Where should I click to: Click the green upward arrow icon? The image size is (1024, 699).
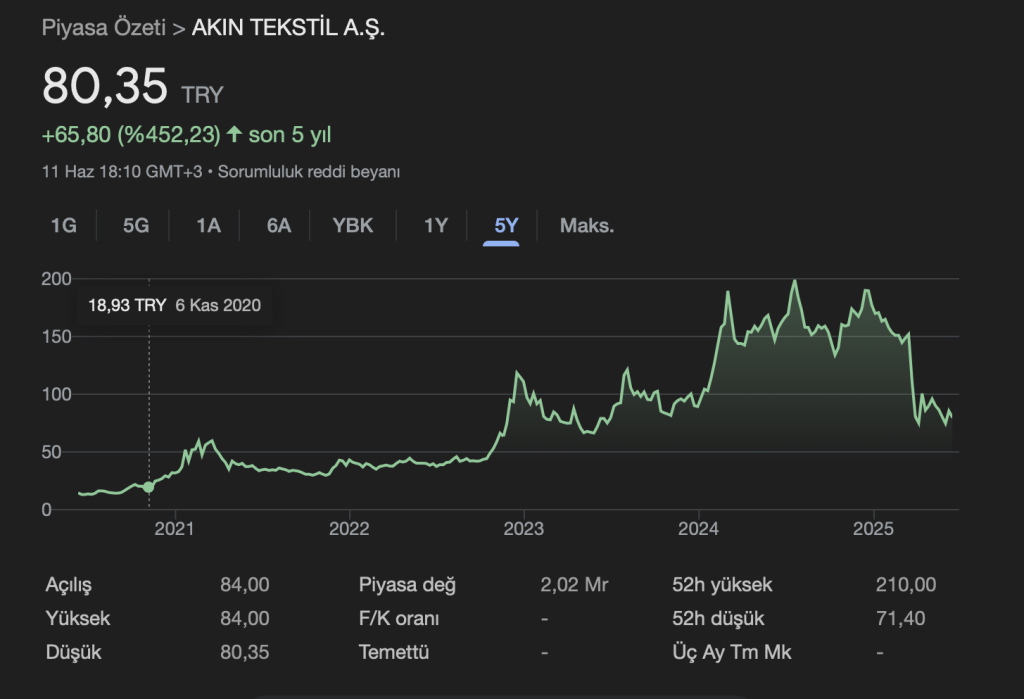point(235,135)
